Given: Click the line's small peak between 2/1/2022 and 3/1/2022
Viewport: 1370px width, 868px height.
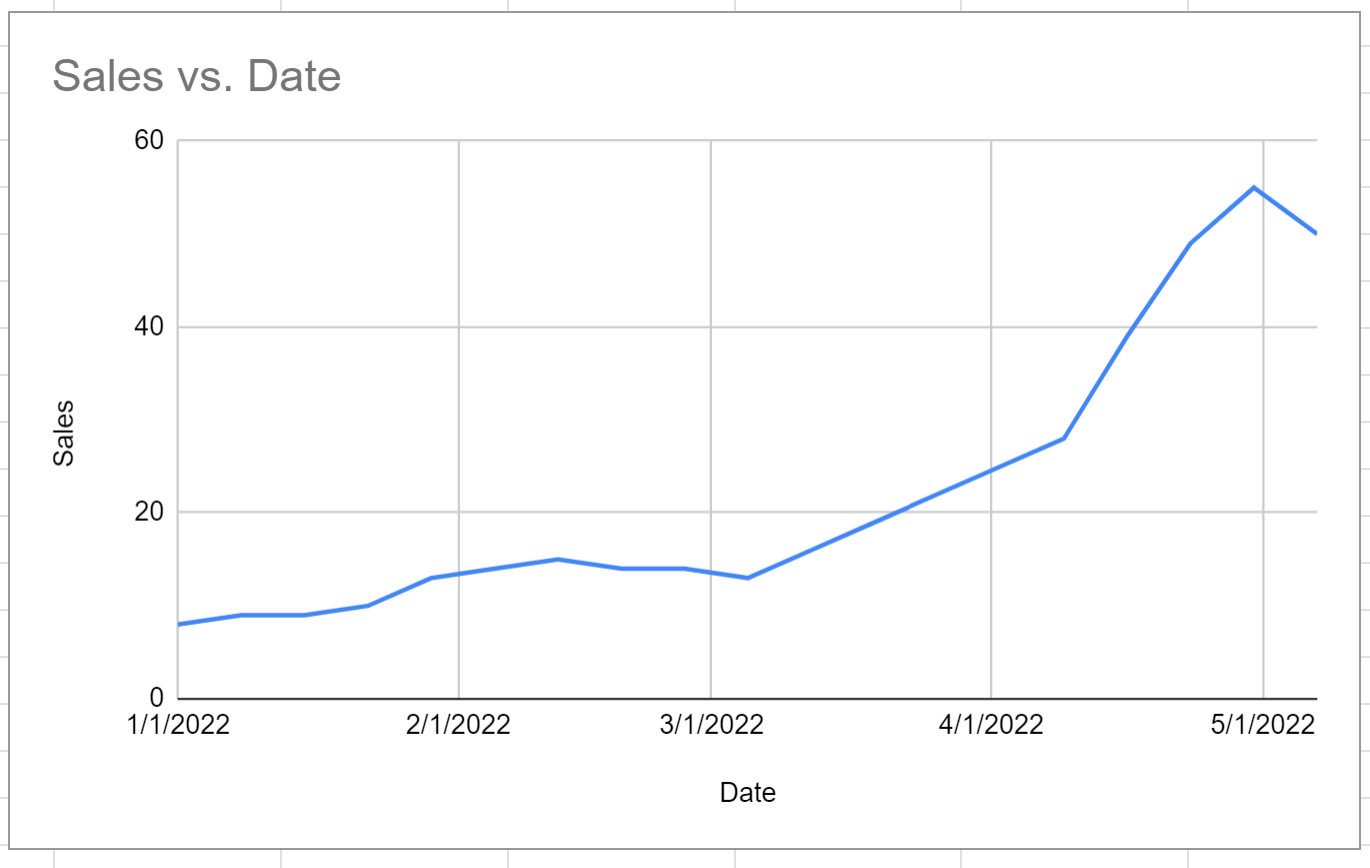Looking at the screenshot, I should (558, 559).
